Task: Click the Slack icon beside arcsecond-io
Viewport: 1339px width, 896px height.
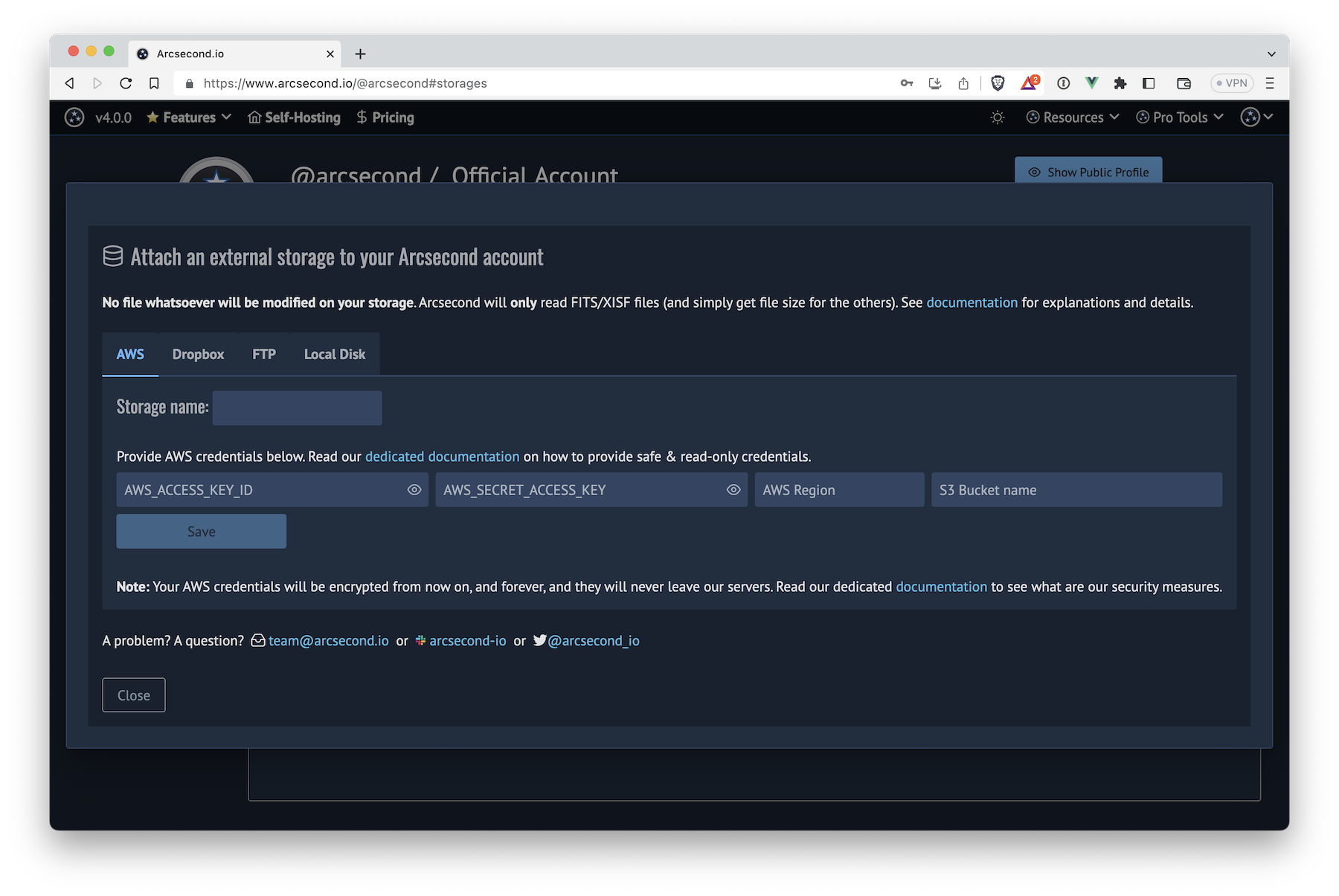Action: (420, 640)
